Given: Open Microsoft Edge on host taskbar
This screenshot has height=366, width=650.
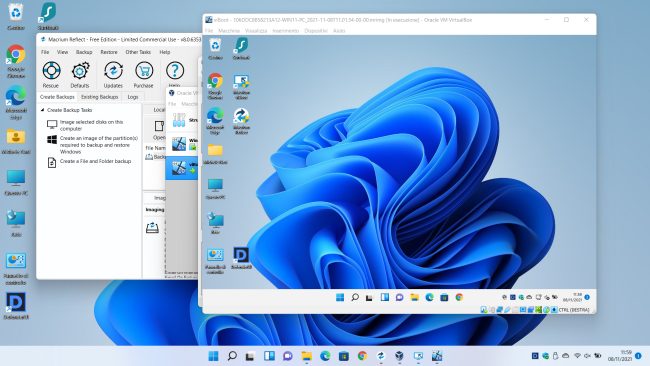Looking at the screenshot, I should point(325,356).
